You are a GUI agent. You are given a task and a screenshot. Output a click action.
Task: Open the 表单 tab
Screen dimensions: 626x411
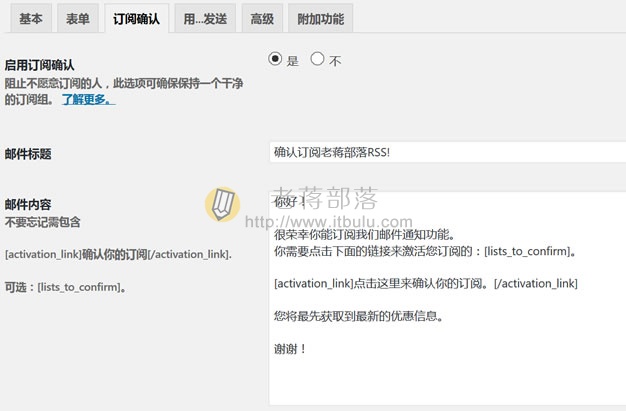tap(77, 18)
